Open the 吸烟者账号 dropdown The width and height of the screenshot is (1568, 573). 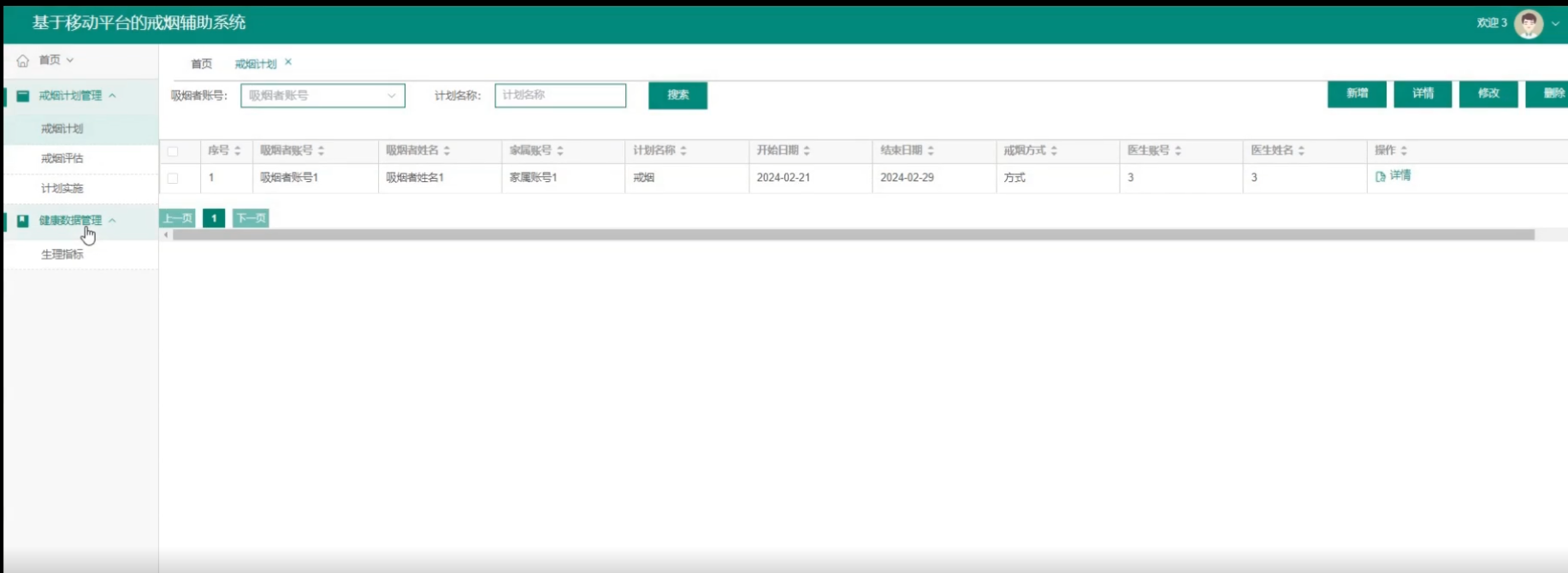coord(322,96)
